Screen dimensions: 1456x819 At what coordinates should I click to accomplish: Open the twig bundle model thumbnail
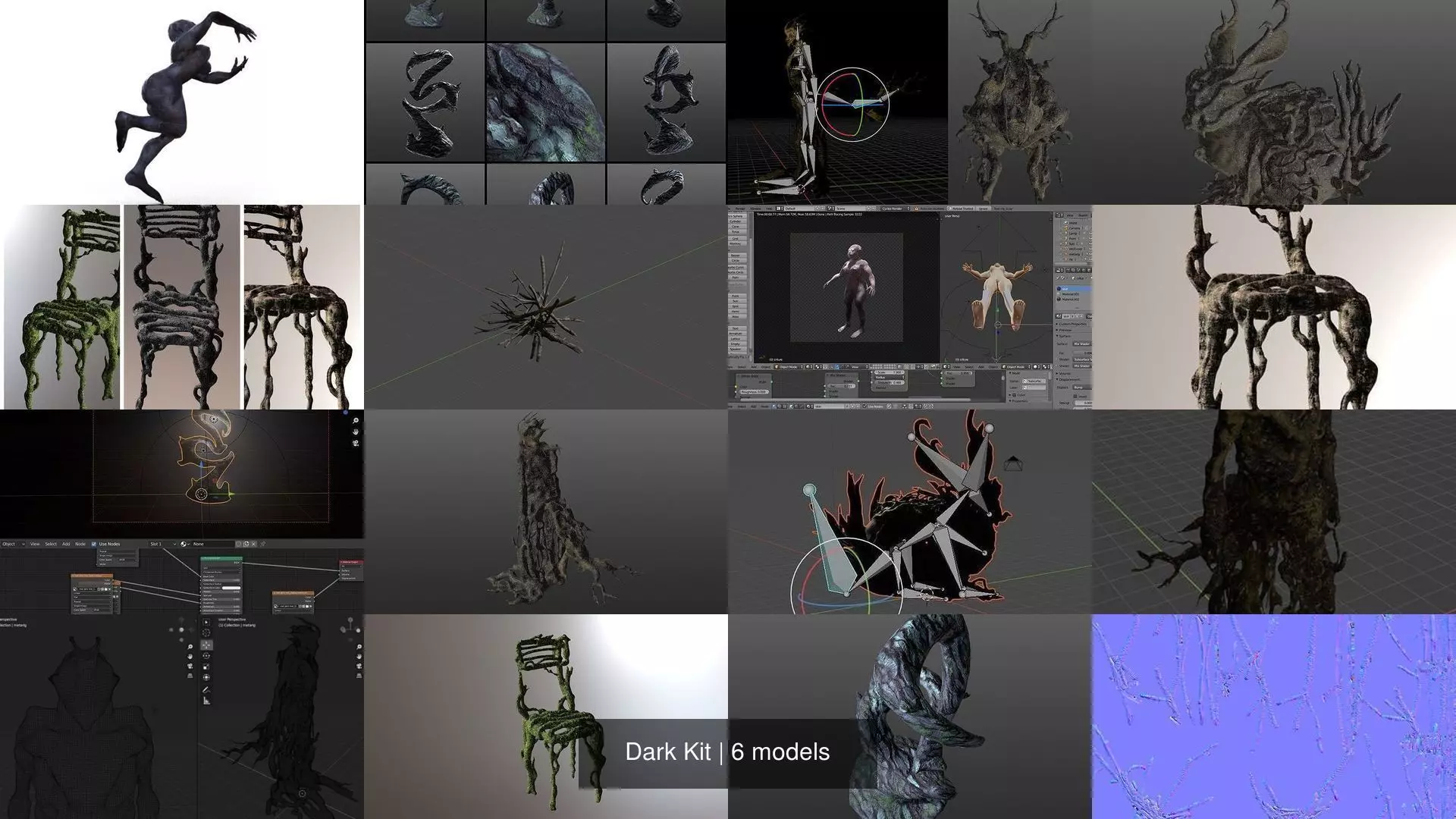[x=546, y=307]
